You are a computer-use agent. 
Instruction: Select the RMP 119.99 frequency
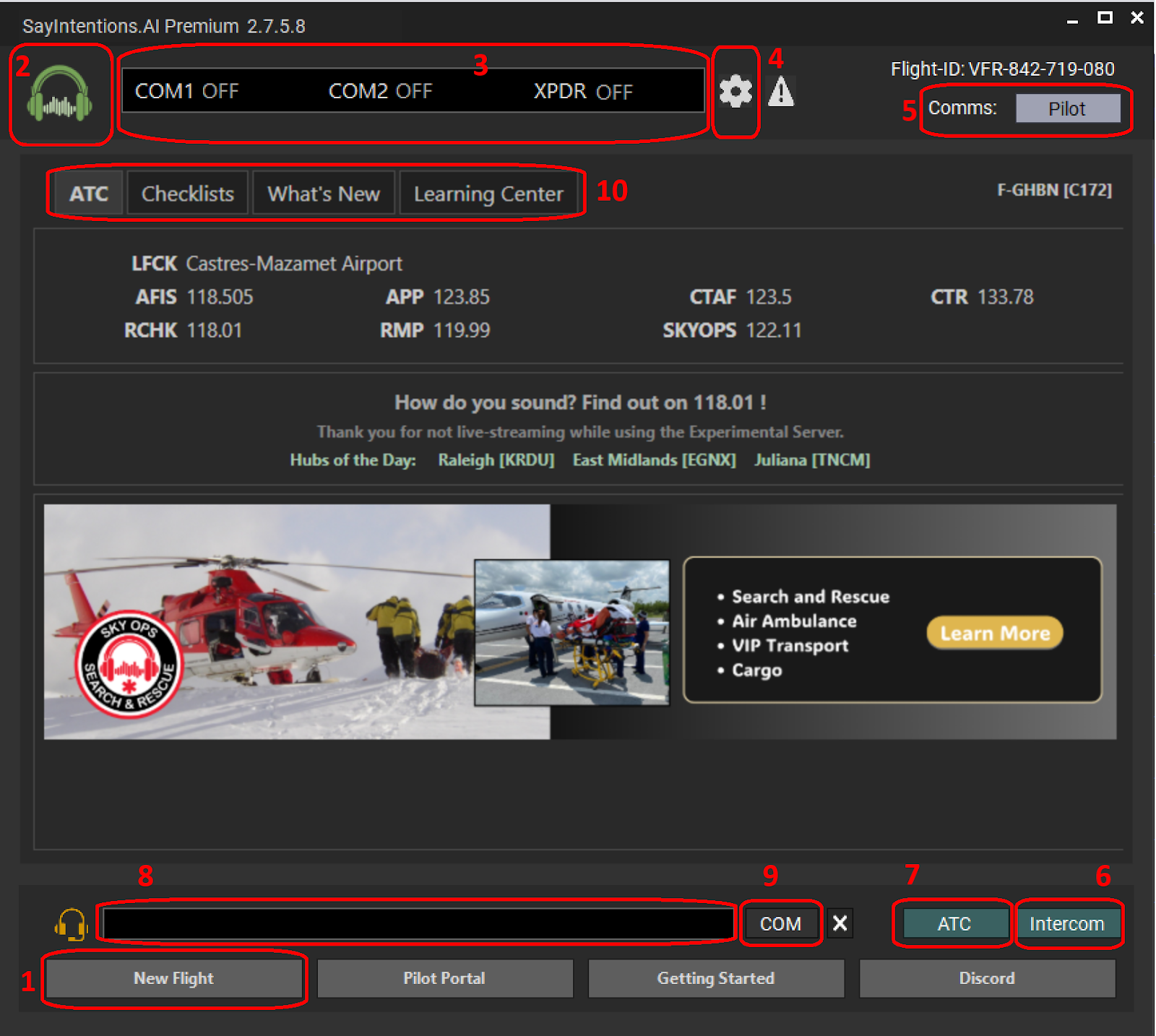(435, 330)
